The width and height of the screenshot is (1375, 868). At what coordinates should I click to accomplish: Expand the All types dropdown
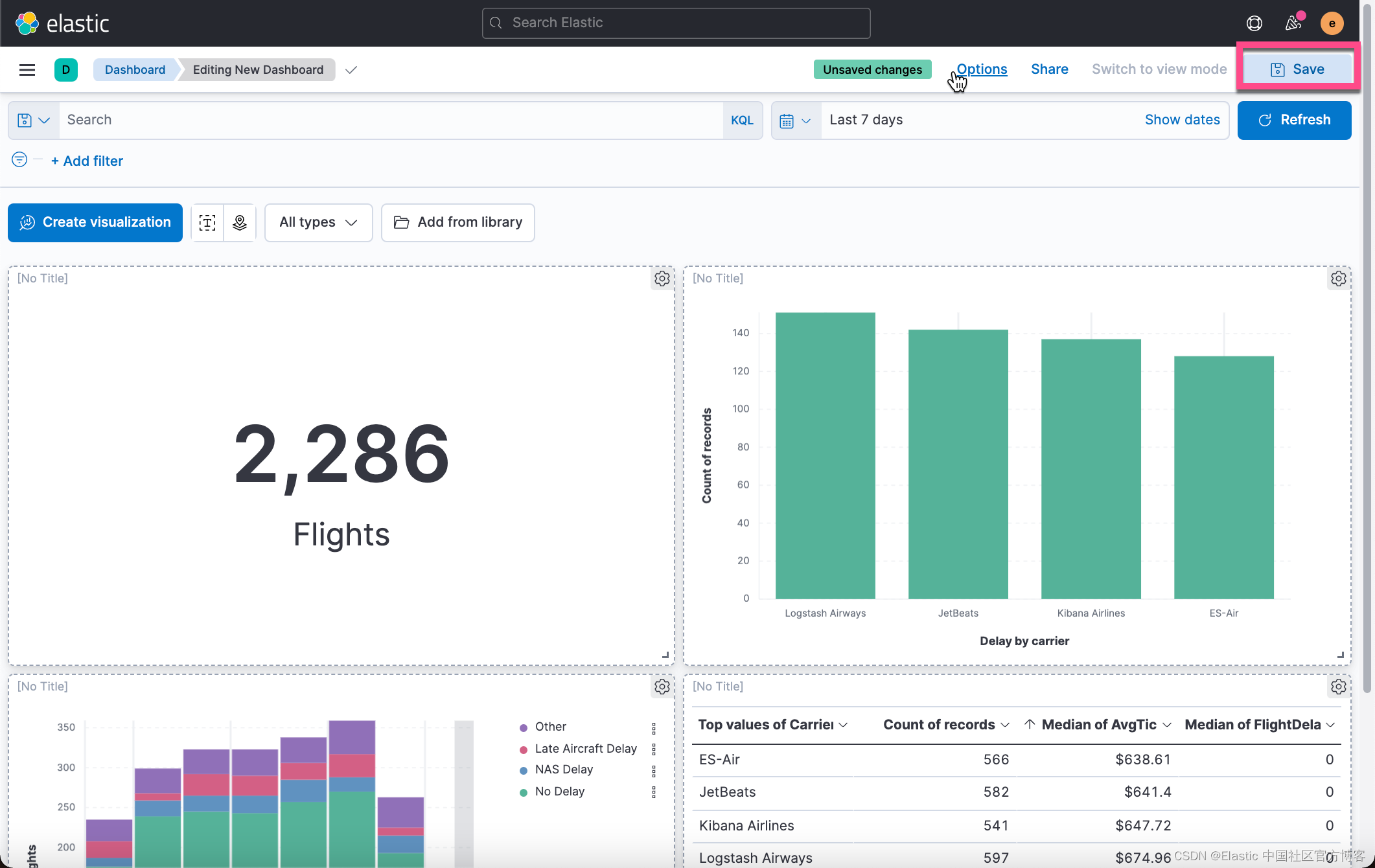(x=318, y=223)
